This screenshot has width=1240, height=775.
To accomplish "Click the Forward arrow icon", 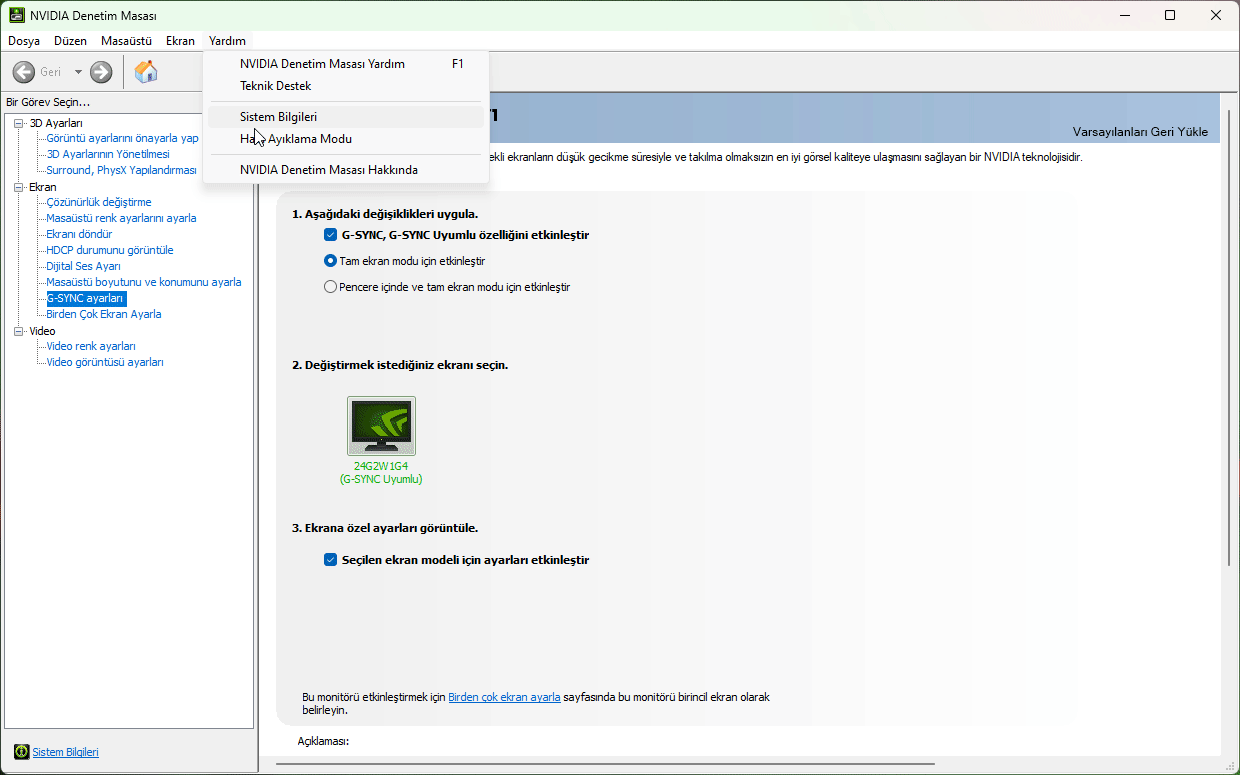I will [x=101, y=72].
